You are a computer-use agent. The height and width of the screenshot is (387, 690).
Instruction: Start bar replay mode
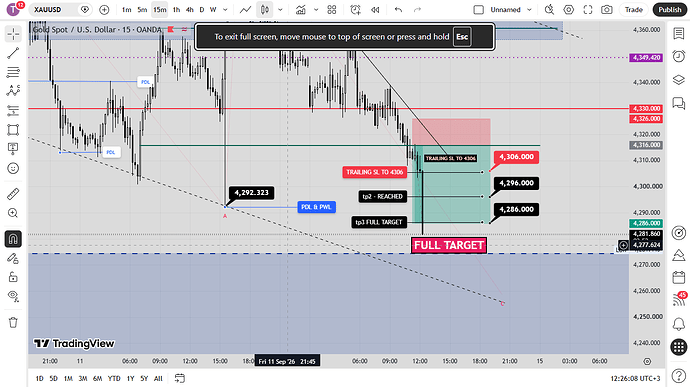pyautogui.click(x=375, y=9)
